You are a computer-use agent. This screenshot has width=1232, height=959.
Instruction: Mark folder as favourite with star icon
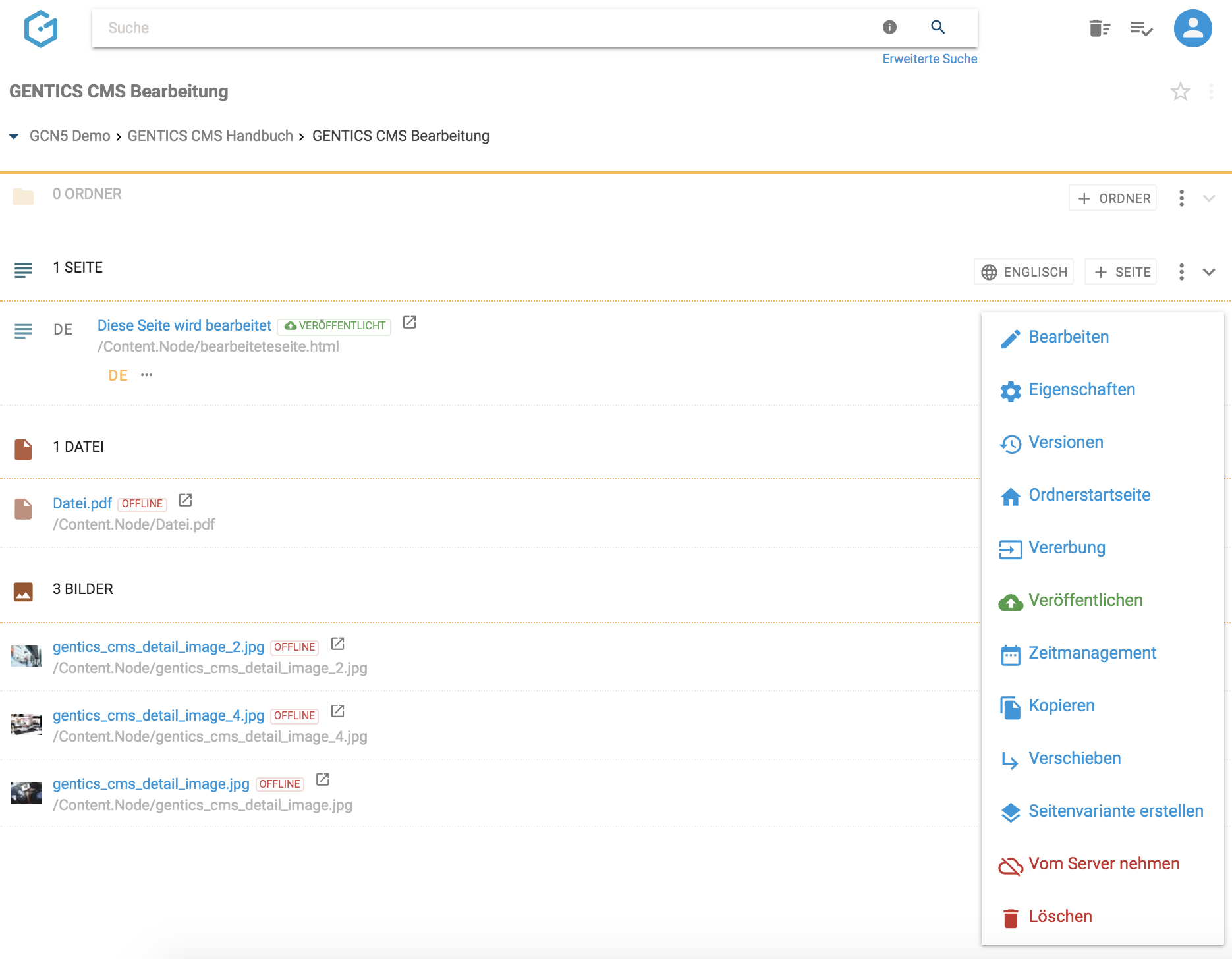(x=1180, y=92)
